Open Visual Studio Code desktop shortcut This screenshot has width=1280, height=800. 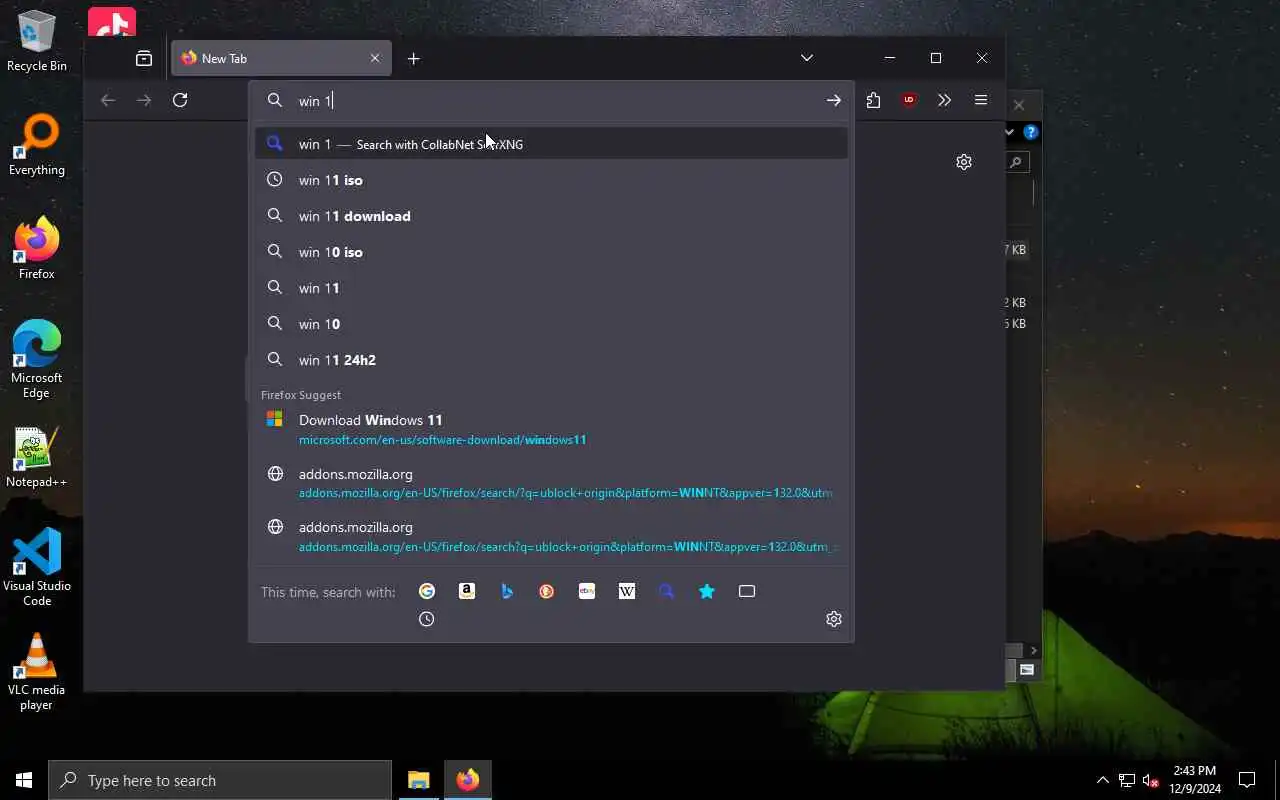37,568
